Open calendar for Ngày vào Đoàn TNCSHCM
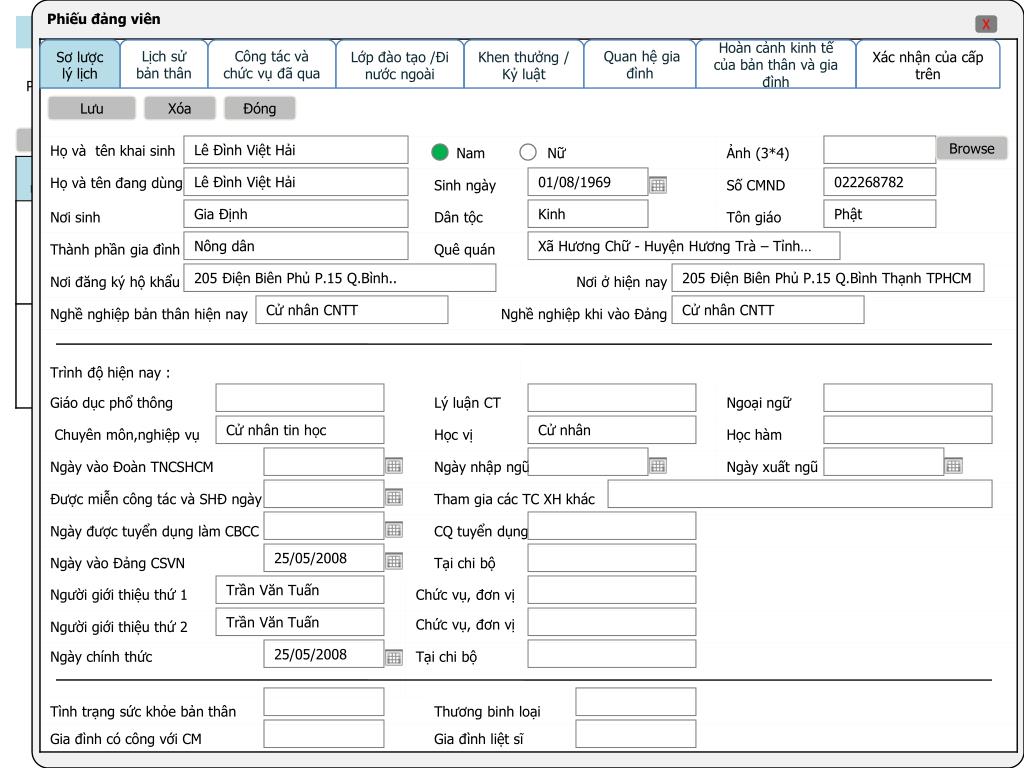Screen dimensions: 1024x768 394,466
